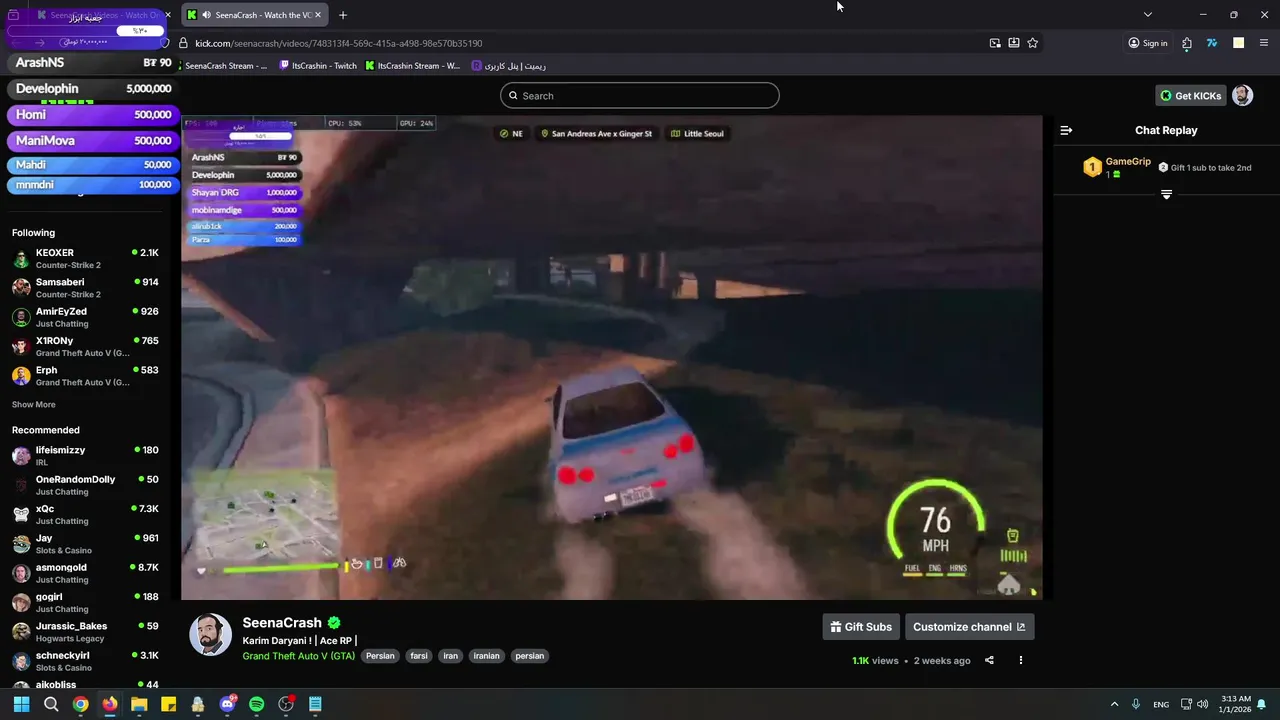Open the three-dot more options menu

click(x=1020, y=660)
